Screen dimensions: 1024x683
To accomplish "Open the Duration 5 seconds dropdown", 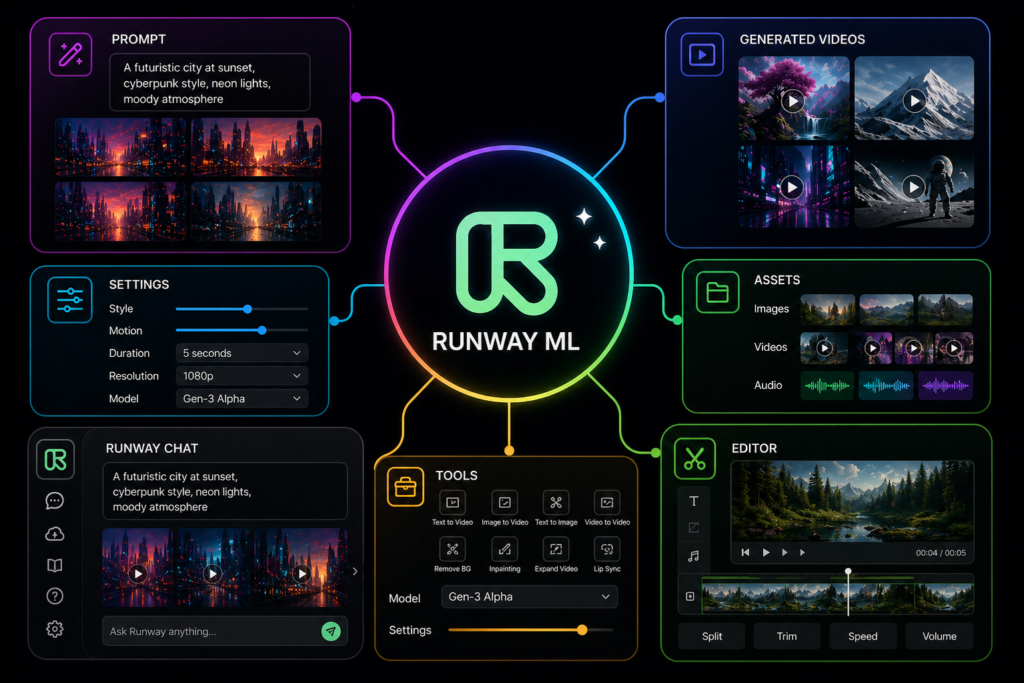I will point(242,353).
